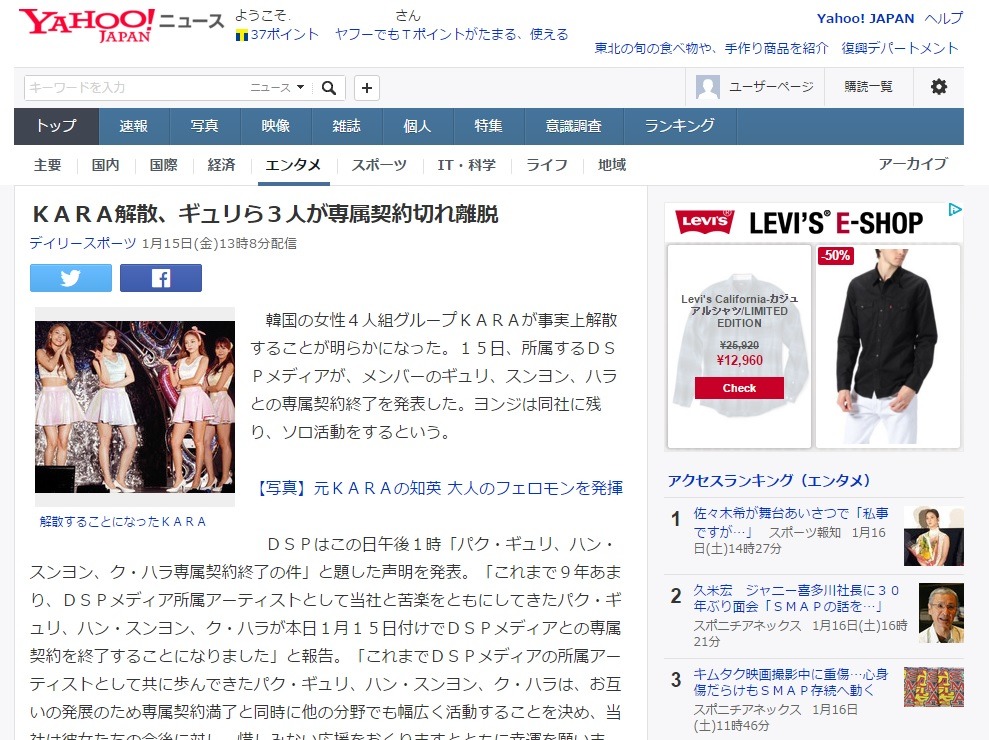Viewport: 989px width, 740px height.
Task: Click the デイリースポーツ source link
Action: click(83, 244)
